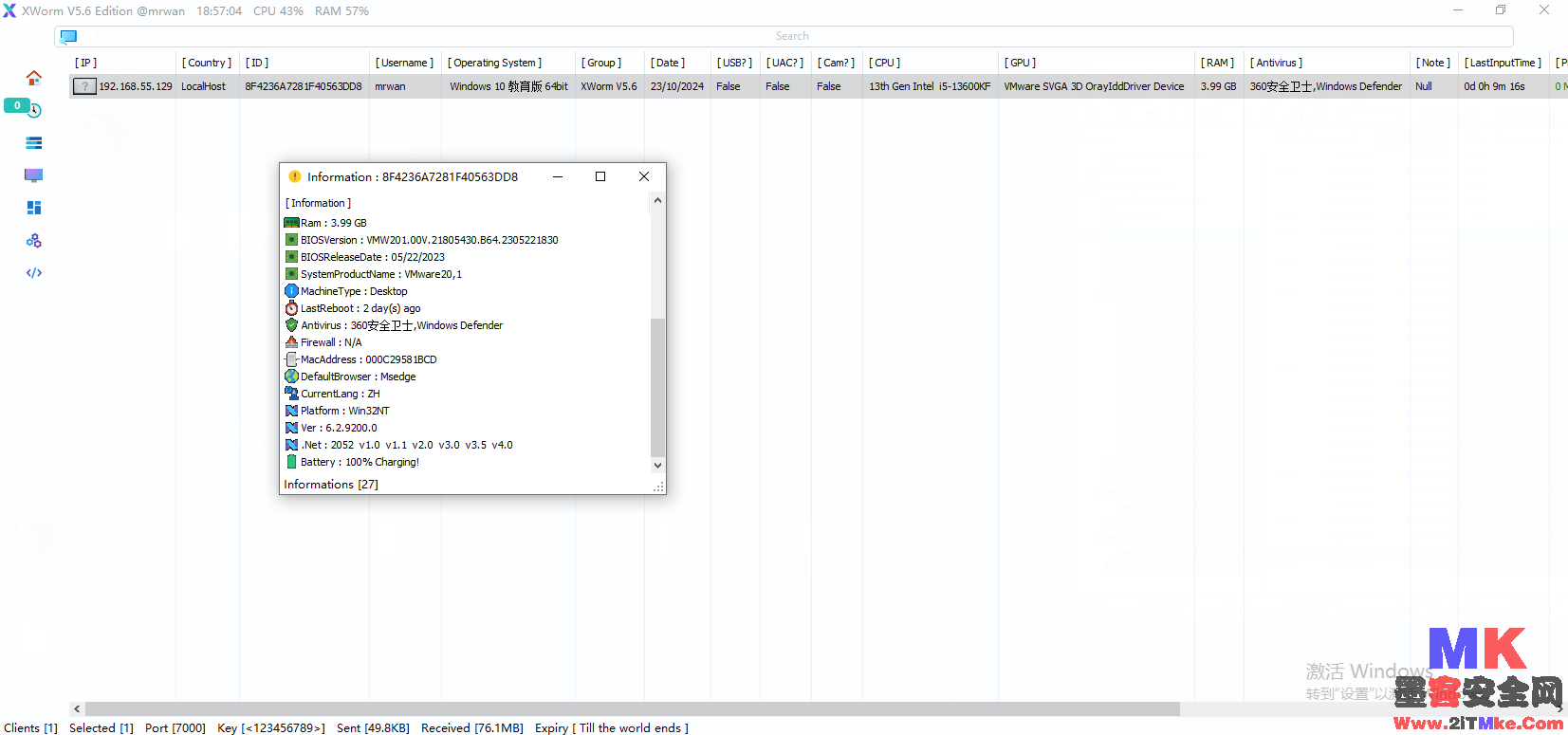Sort by the [CPU] column header
1568x735 pixels.
[x=885, y=63]
